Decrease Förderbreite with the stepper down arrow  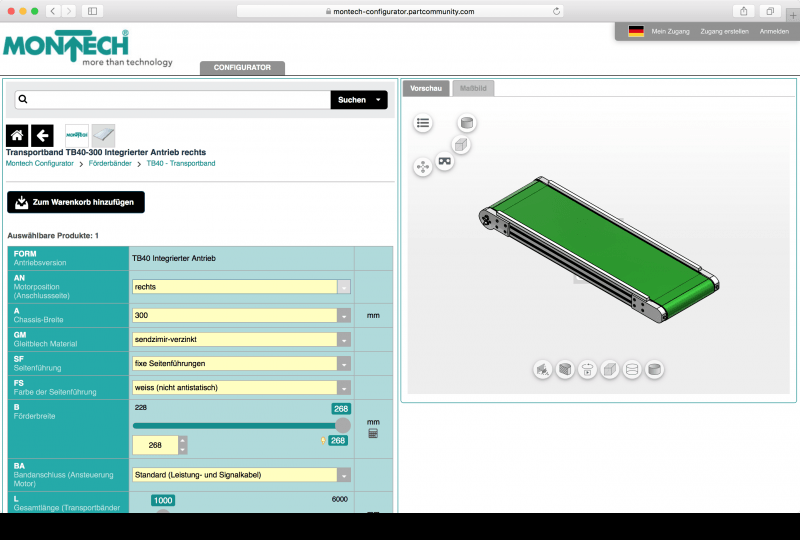[x=183, y=450]
